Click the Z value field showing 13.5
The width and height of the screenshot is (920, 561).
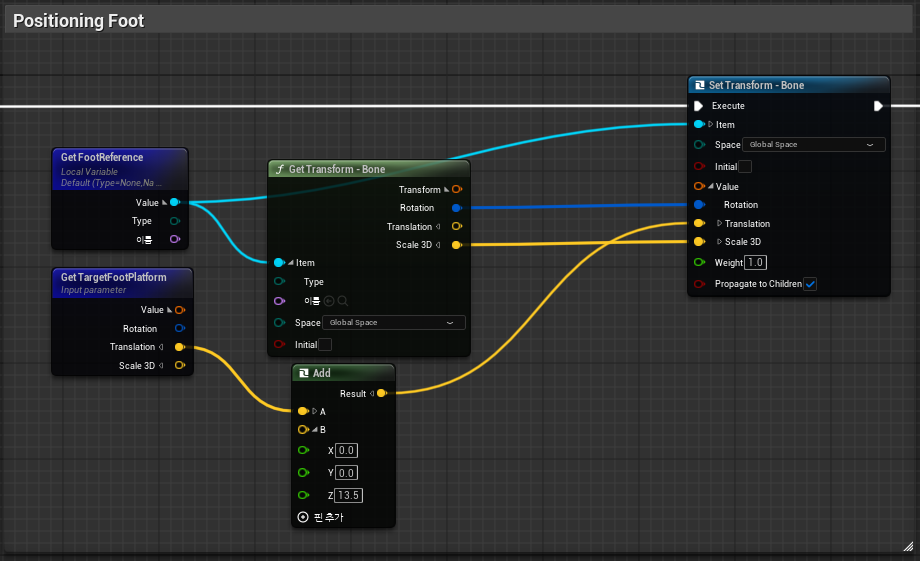(x=349, y=495)
